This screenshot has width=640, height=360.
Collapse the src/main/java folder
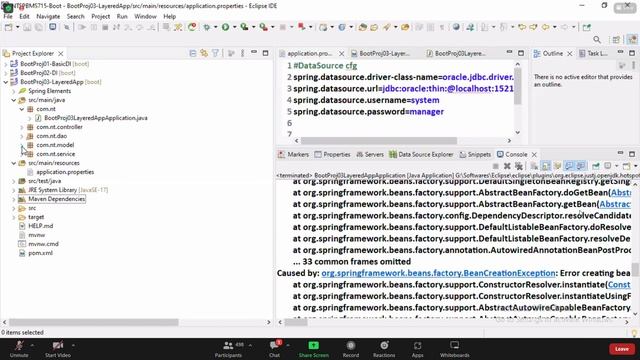point(14,100)
